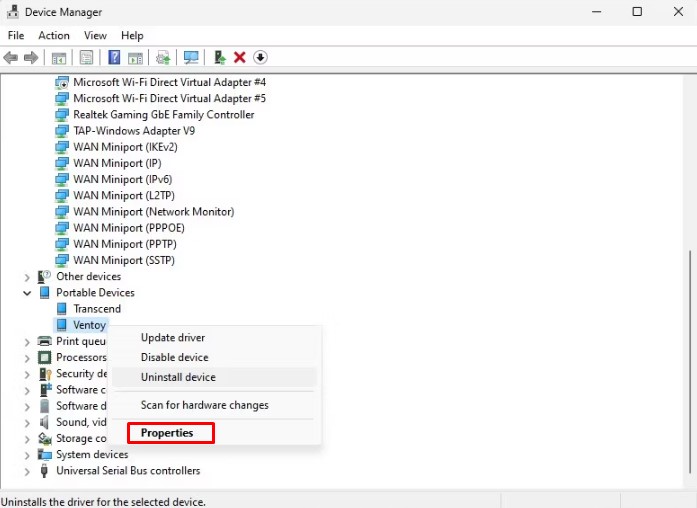Collapse the Portable Devices node
This screenshot has width=697, height=508.
(x=27, y=293)
